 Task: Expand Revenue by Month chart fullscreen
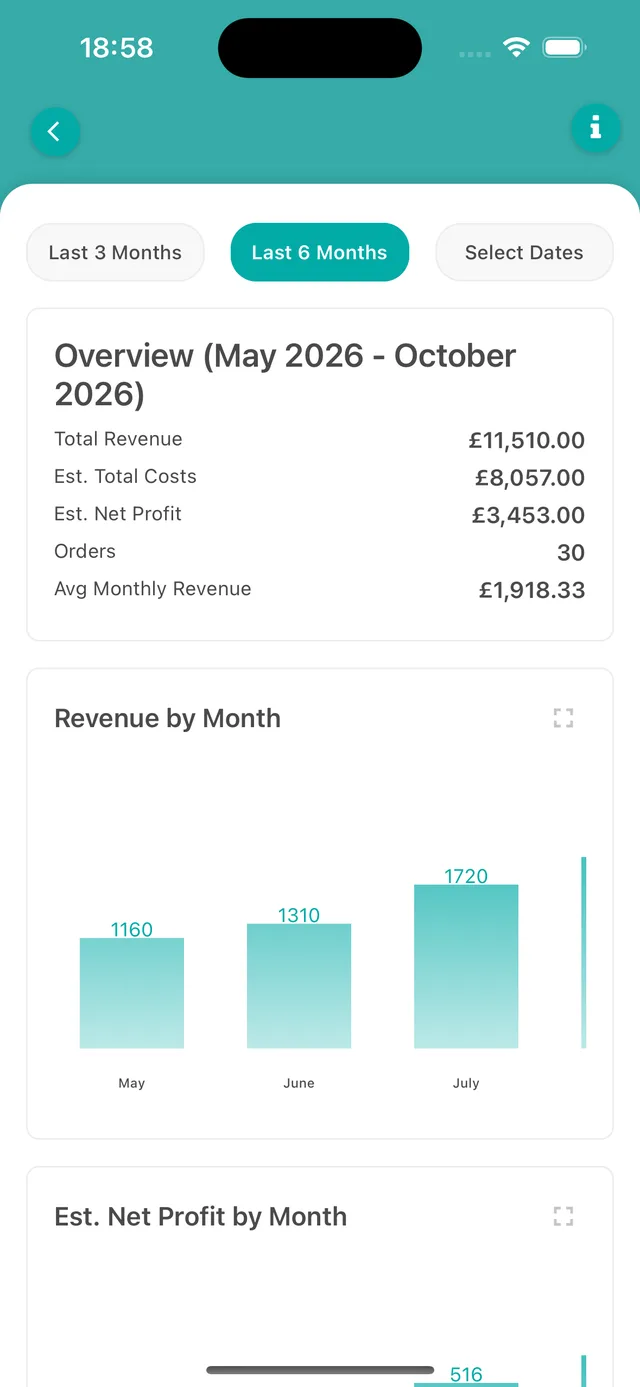pyautogui.click(x=563, y=717)
